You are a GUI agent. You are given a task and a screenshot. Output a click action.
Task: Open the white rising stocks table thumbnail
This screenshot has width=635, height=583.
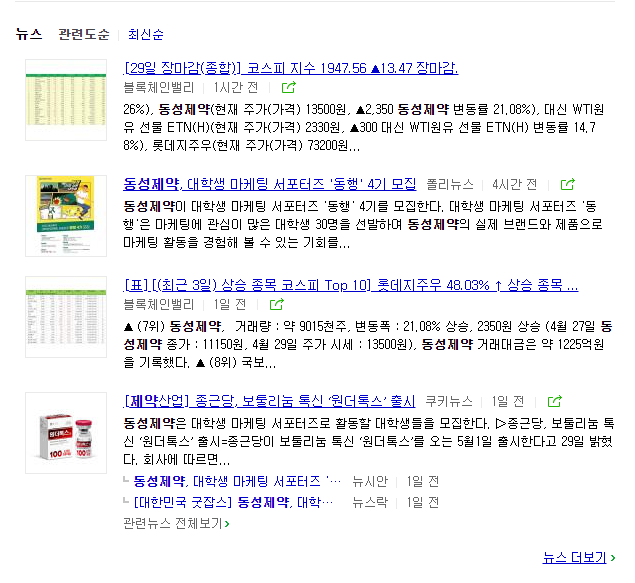66,317
